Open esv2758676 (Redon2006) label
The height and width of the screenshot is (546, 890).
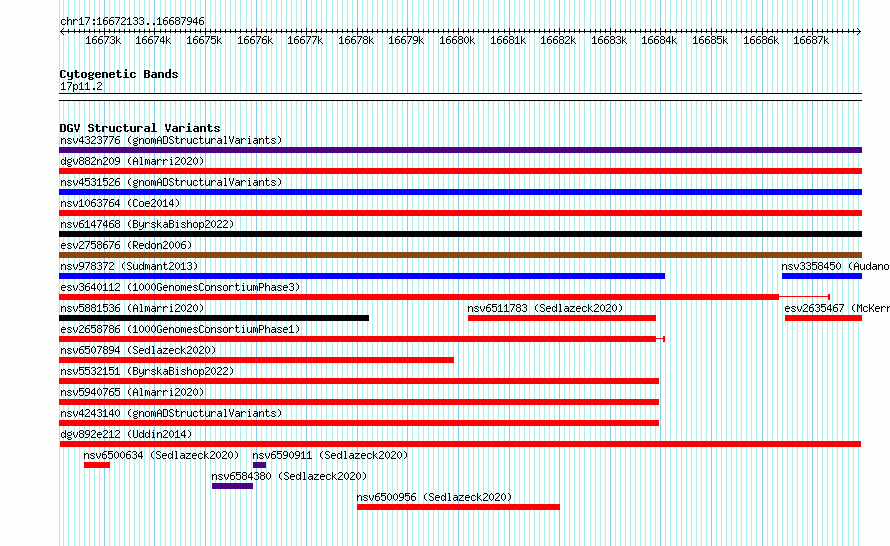pyautogui.click(x=126, y=245)
